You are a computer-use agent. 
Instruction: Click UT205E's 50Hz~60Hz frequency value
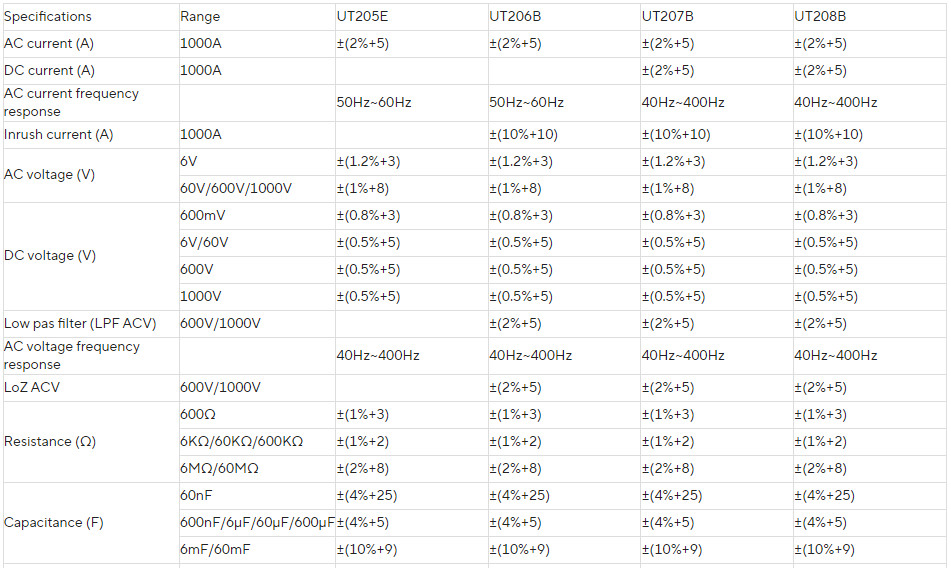coord(374,102)
